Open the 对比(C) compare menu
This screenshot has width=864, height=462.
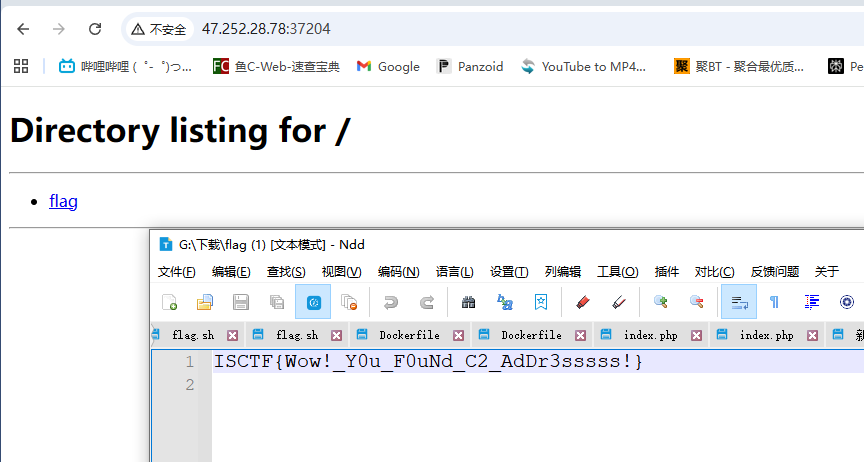click(714, 271)
